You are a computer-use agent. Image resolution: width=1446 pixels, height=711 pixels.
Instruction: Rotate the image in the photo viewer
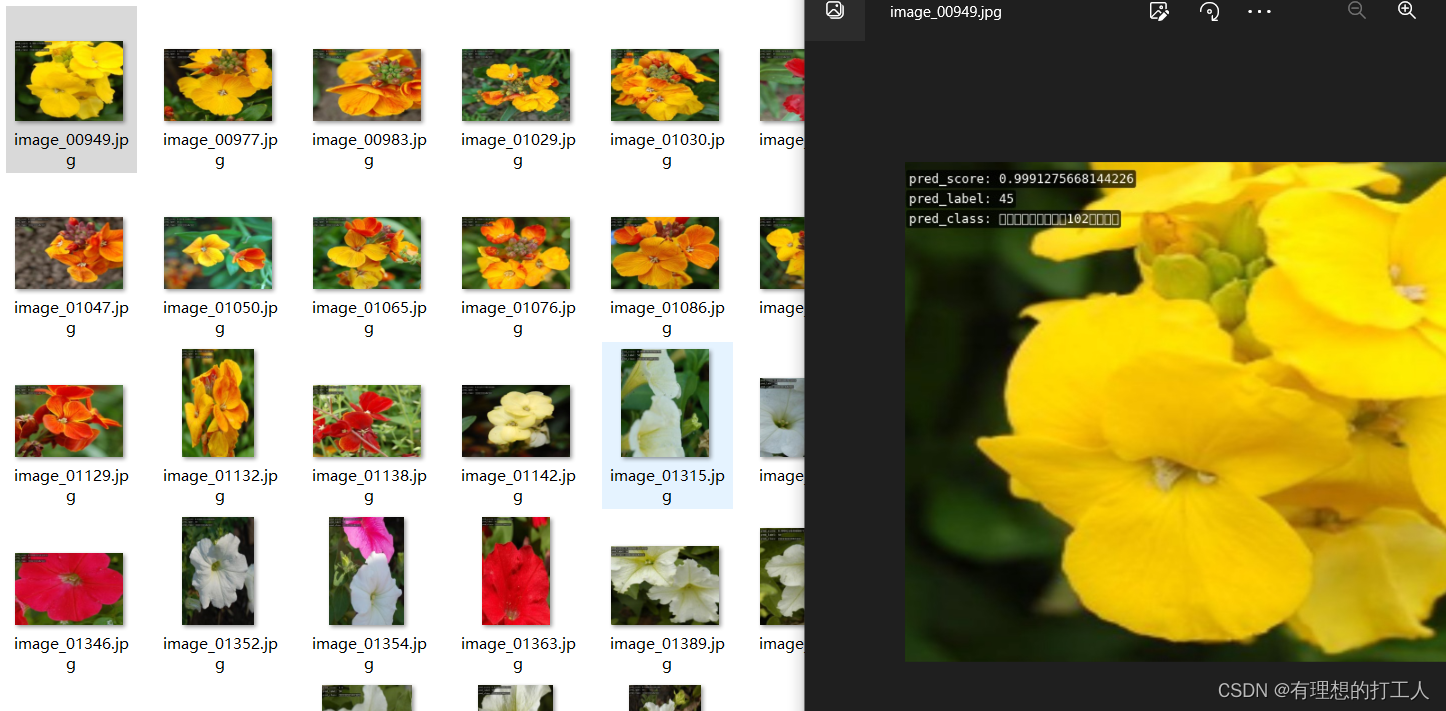[1209, 12]
